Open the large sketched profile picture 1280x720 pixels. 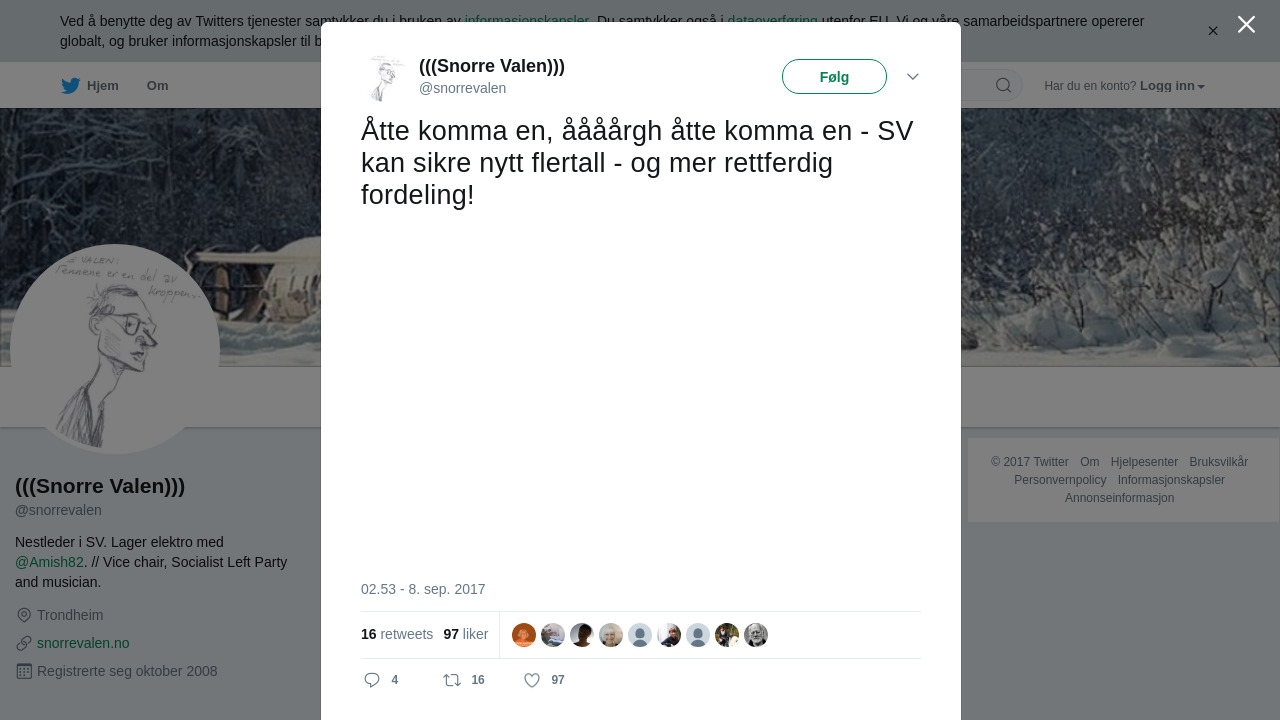point(115,349)
